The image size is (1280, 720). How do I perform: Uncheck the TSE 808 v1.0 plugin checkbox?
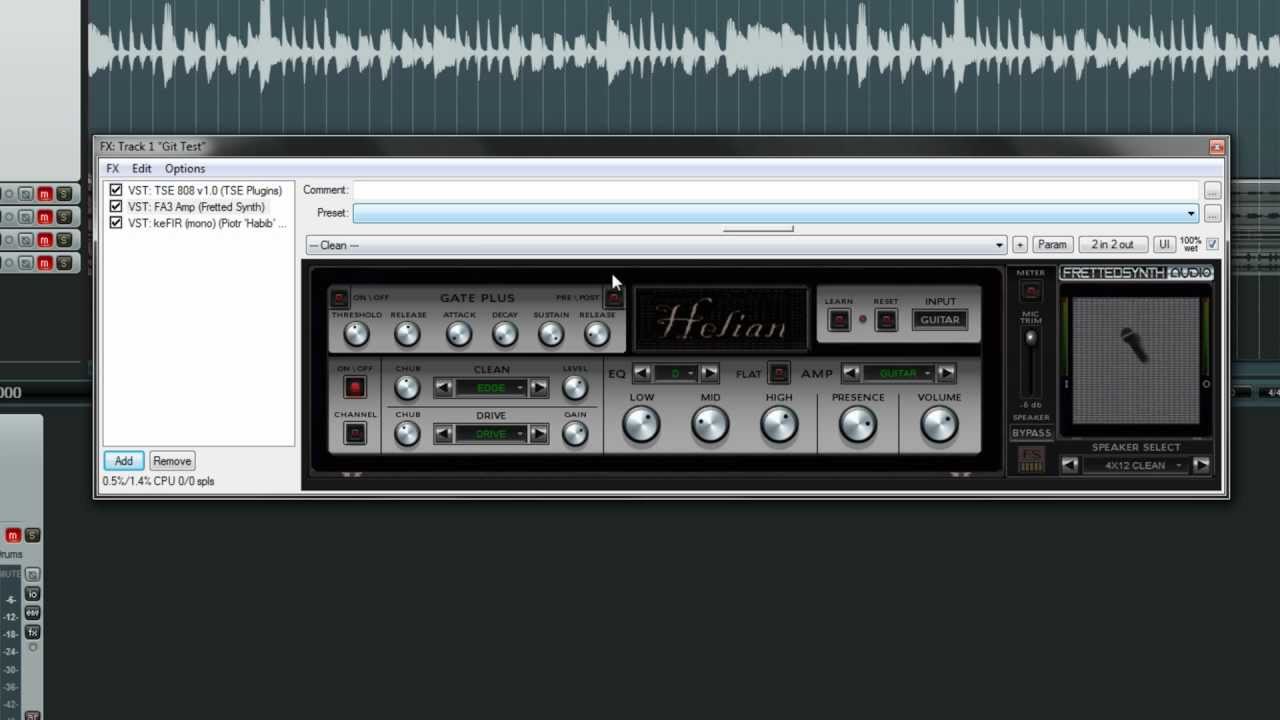point(116,190)
